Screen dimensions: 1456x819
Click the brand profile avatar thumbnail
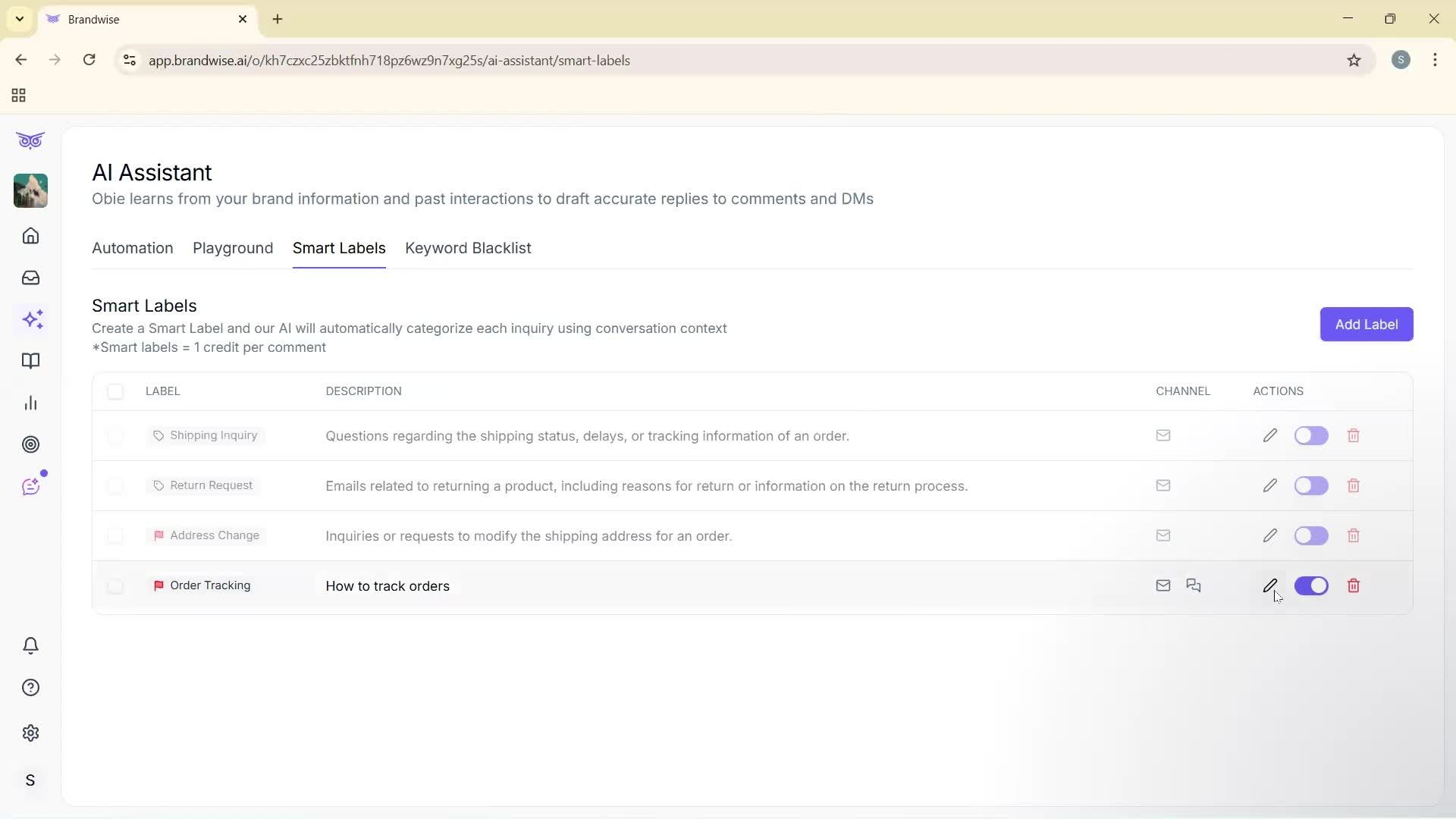click(30, 190)
